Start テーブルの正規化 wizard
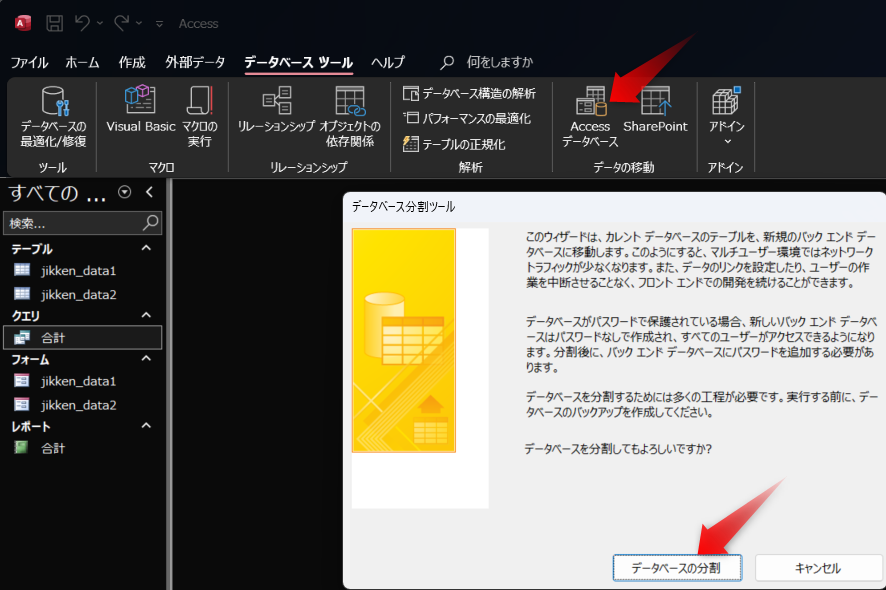 (454, 144)
